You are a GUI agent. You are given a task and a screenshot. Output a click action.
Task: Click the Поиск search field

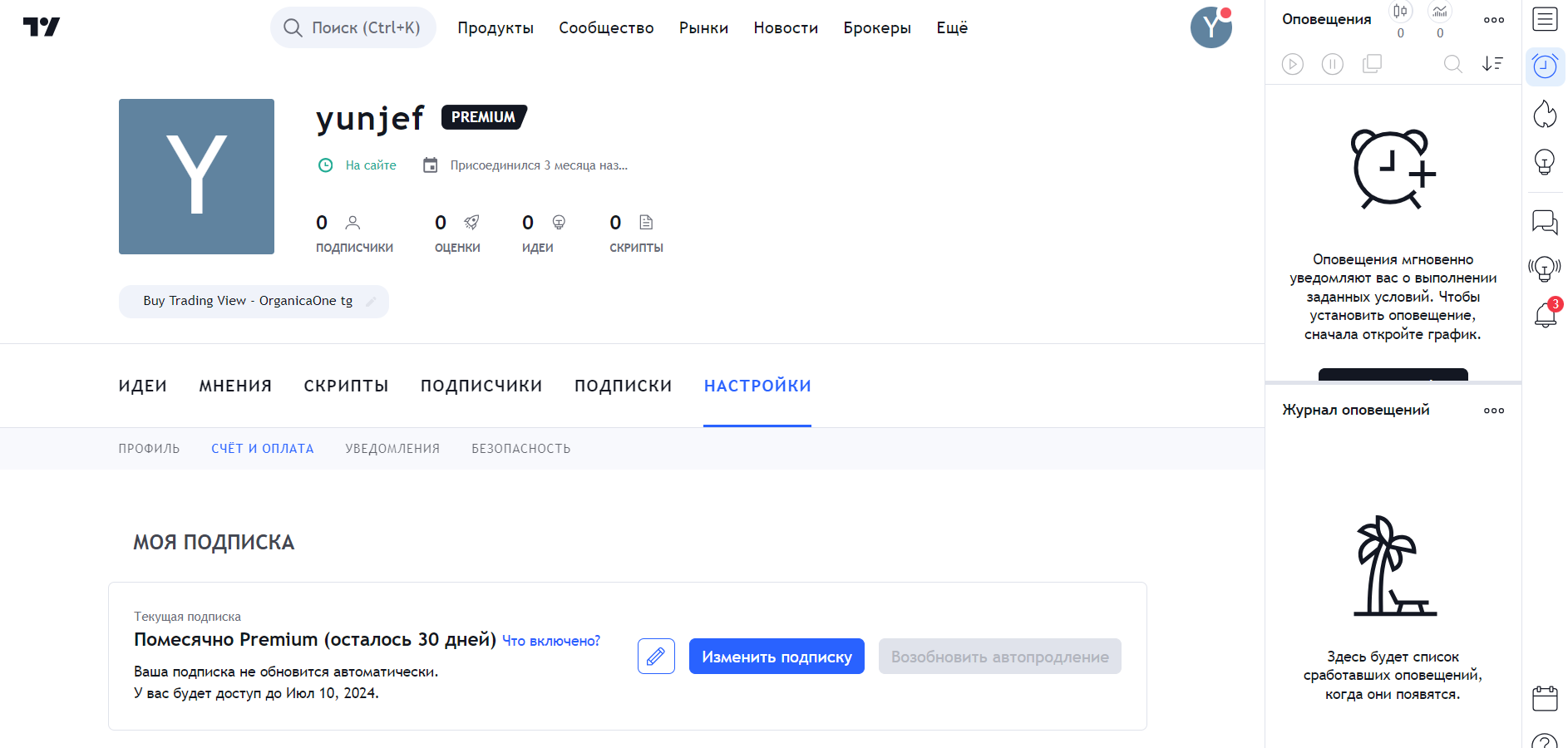click(353, 27)
